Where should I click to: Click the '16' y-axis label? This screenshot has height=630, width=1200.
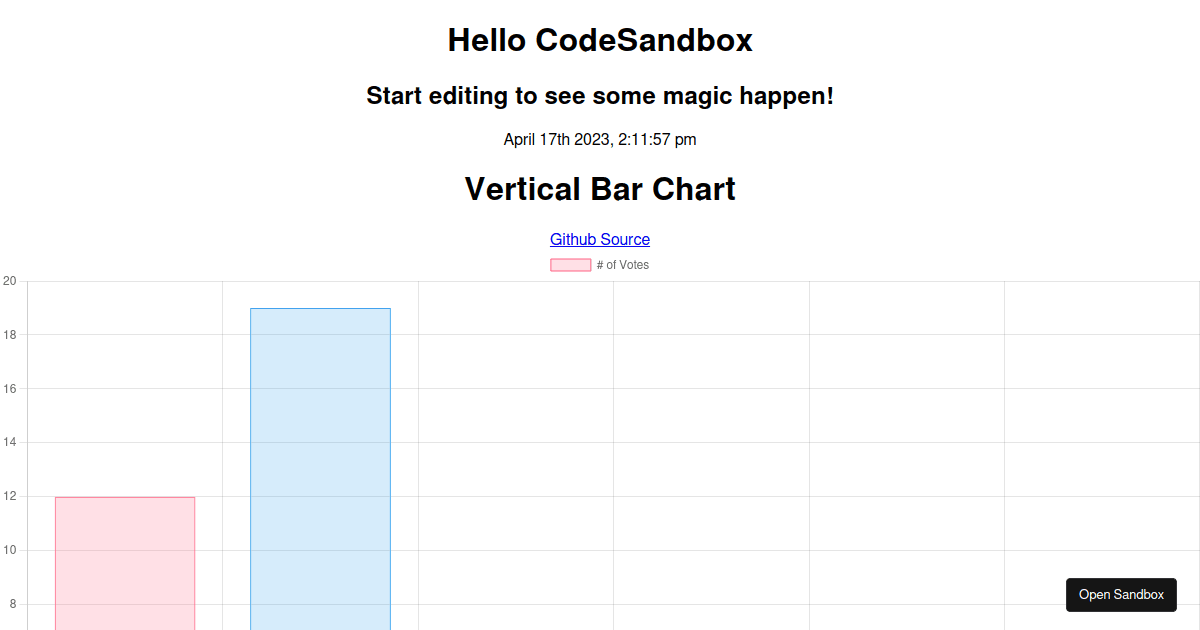click(x=10, y=388)
